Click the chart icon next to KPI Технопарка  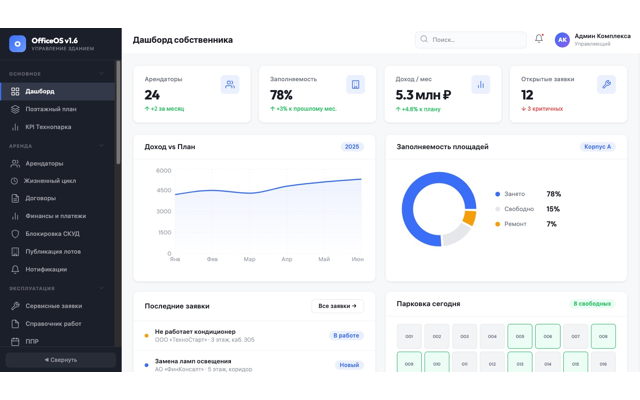(x=15, y=127)
